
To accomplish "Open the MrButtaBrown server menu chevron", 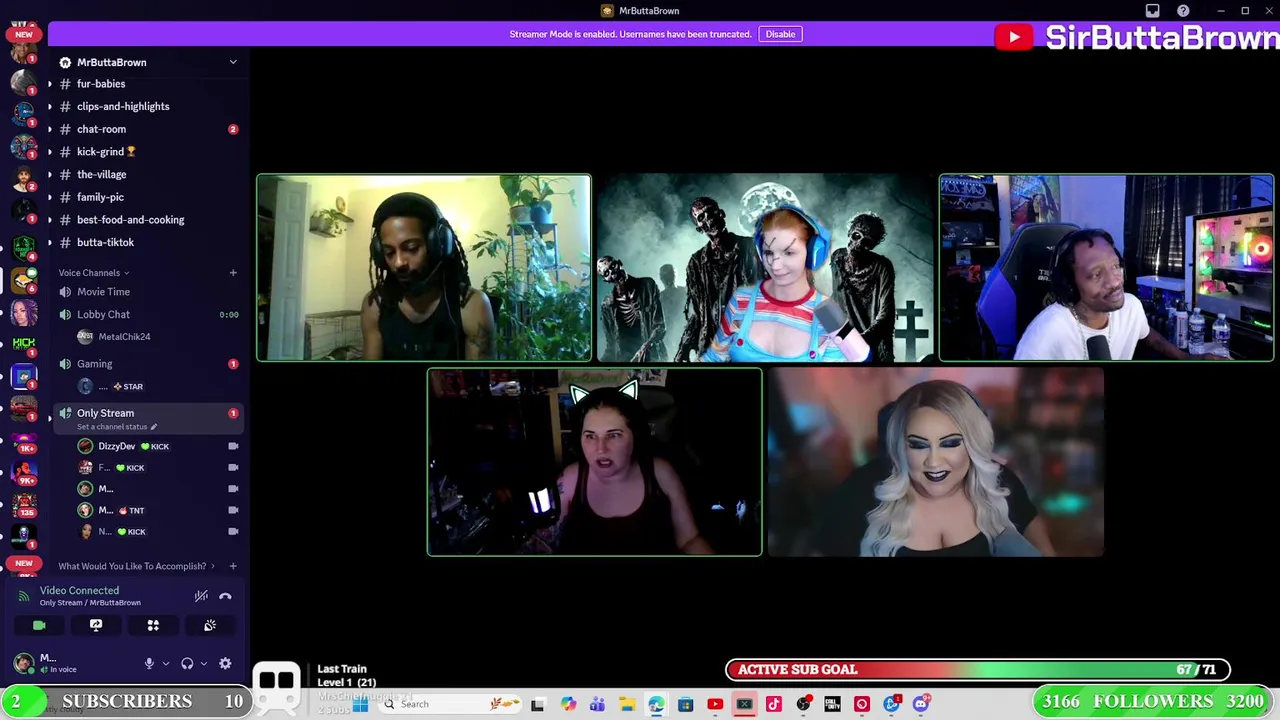I will (x=233, y=62).
